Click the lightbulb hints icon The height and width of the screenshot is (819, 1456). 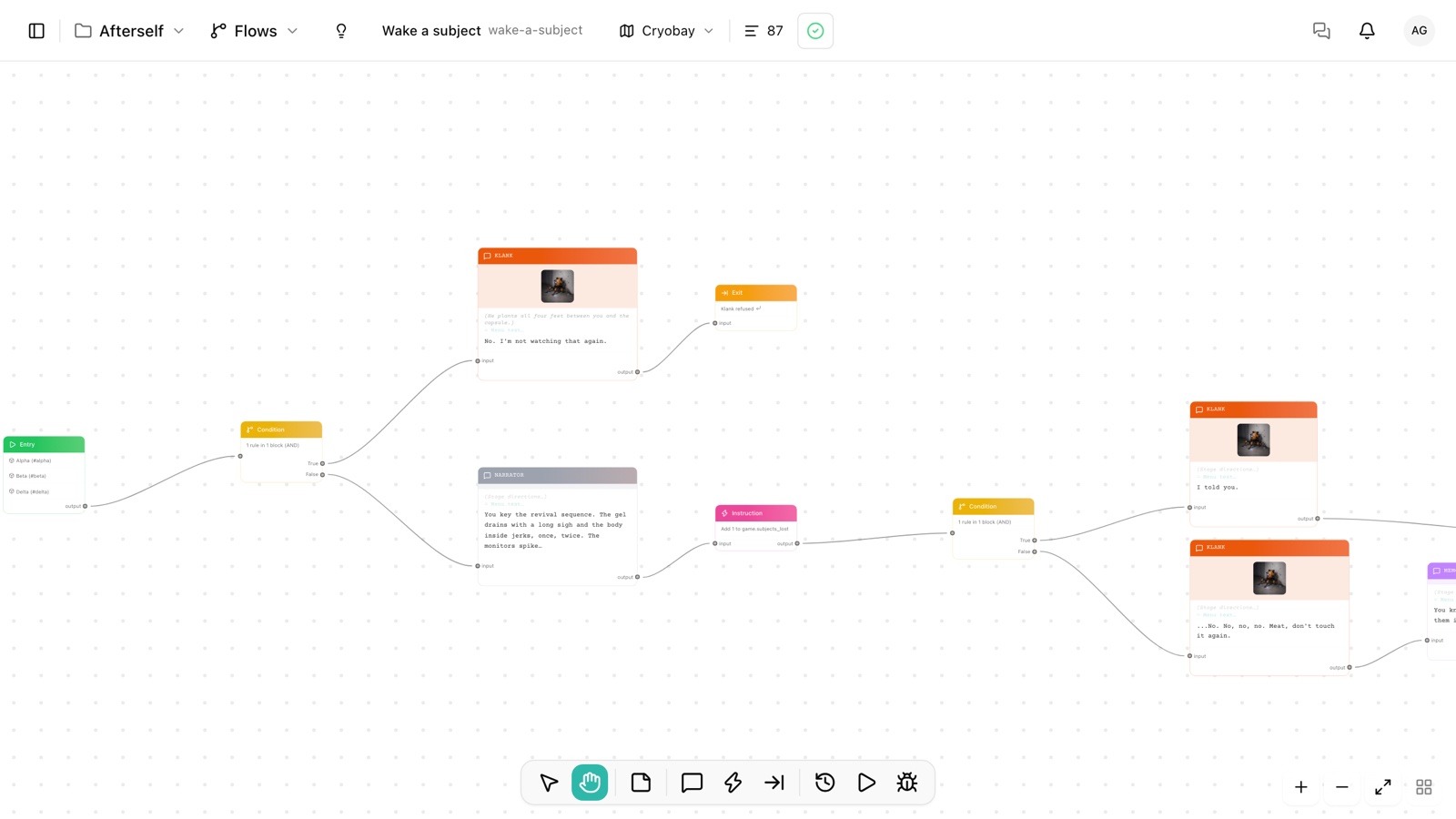tap(341, 31)
